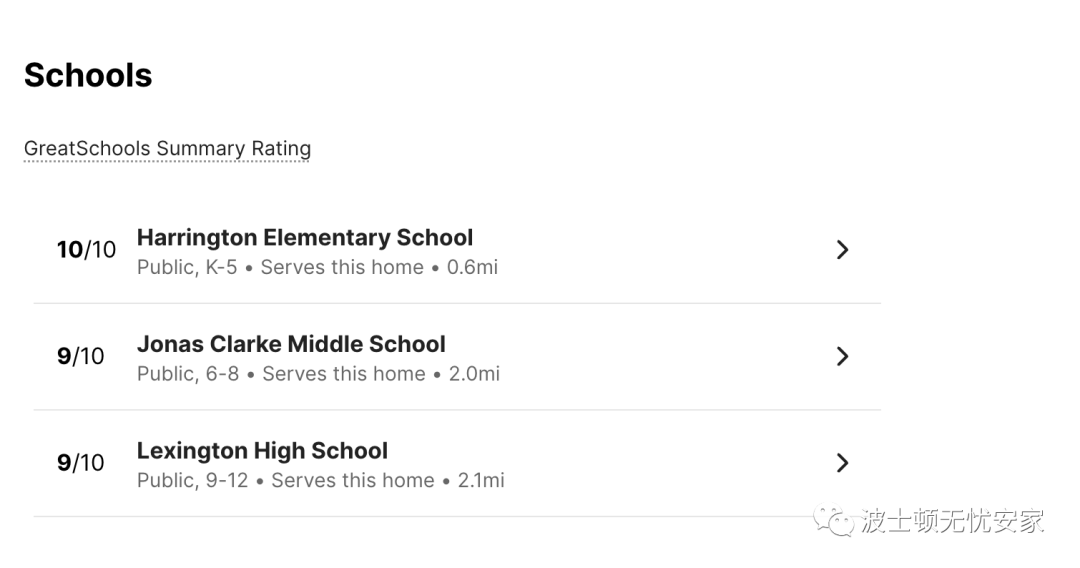
Task: Click 'Public, 6-8 • Serves this home' details
Action: coord(281,374)
